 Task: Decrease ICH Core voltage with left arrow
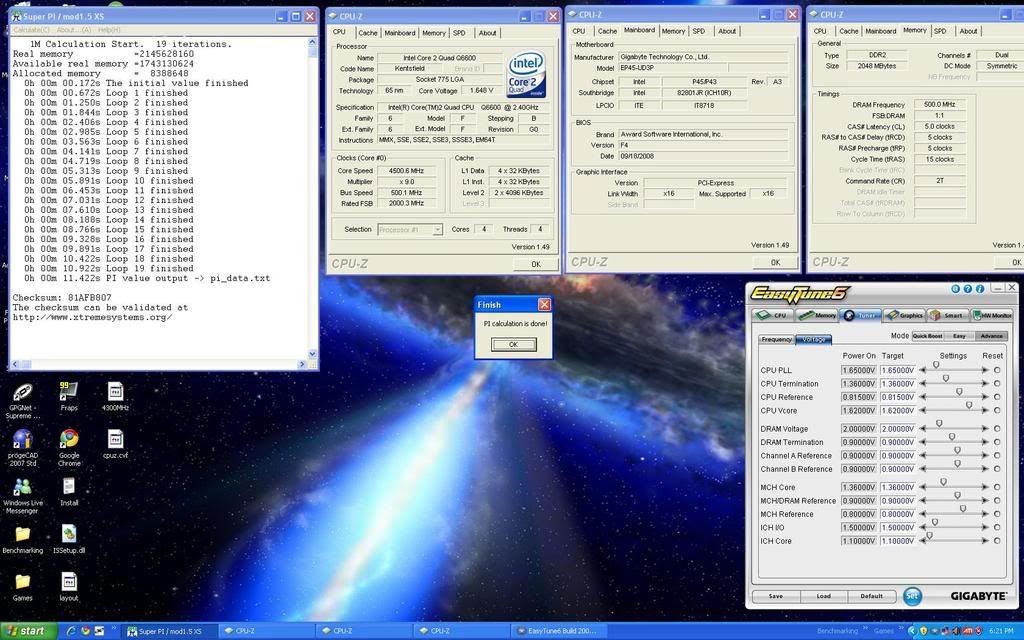923,541
